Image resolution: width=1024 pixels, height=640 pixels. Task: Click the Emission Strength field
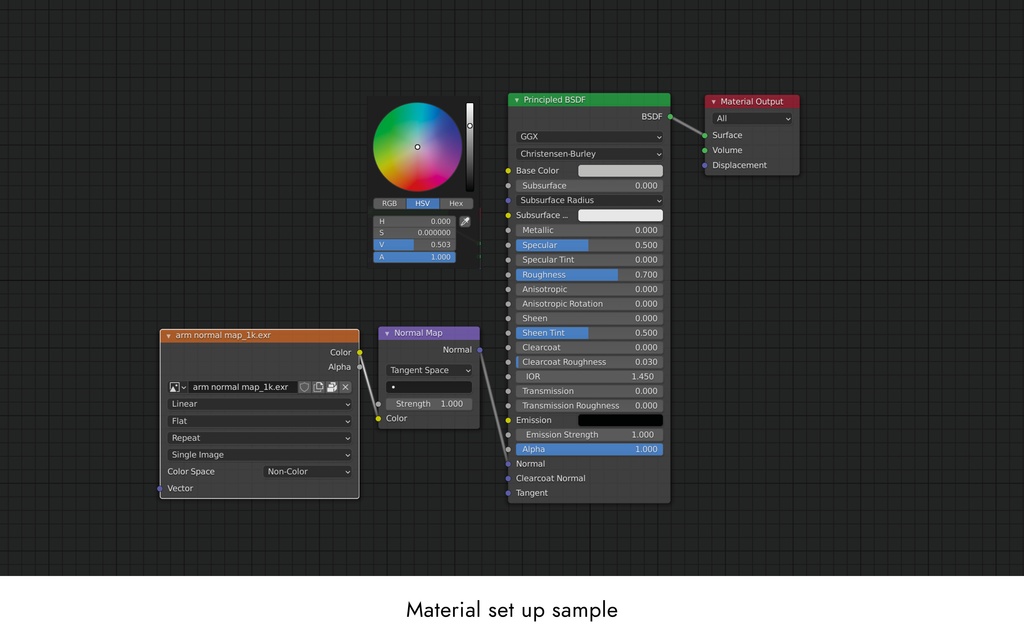pyautogui.click(x=589, y=435)
